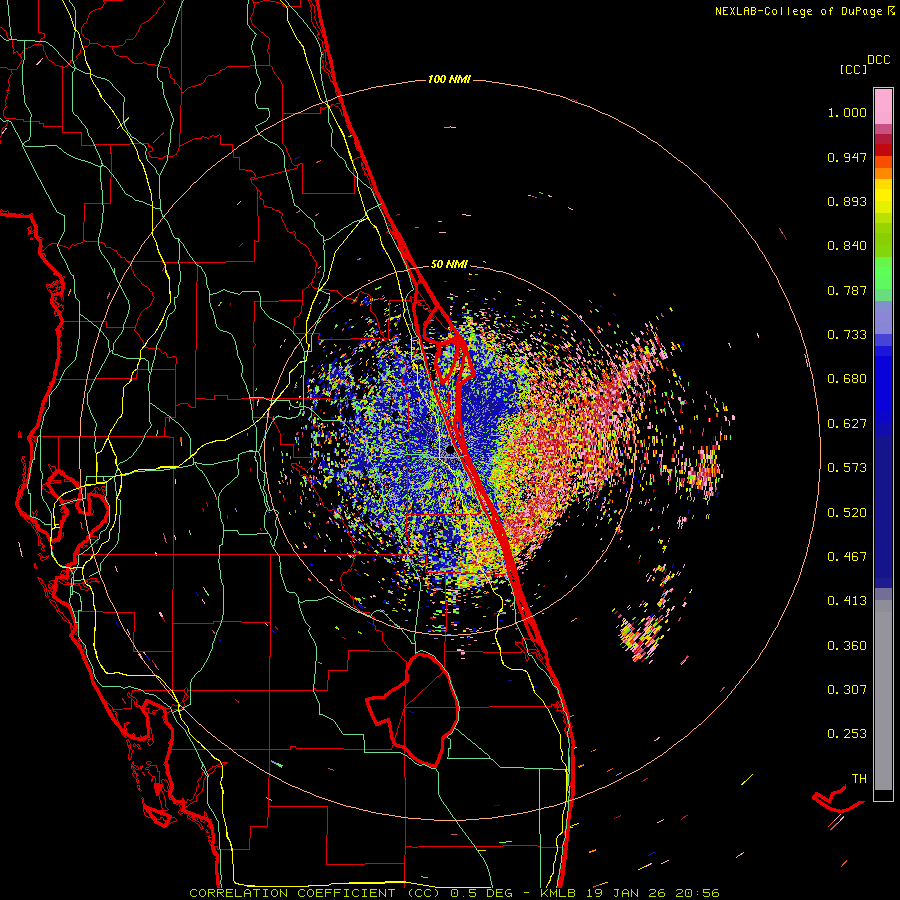The height and width of the screenshot is (900, 900).
Task: Select the 0.467 scale value
Action: [847, 557]
